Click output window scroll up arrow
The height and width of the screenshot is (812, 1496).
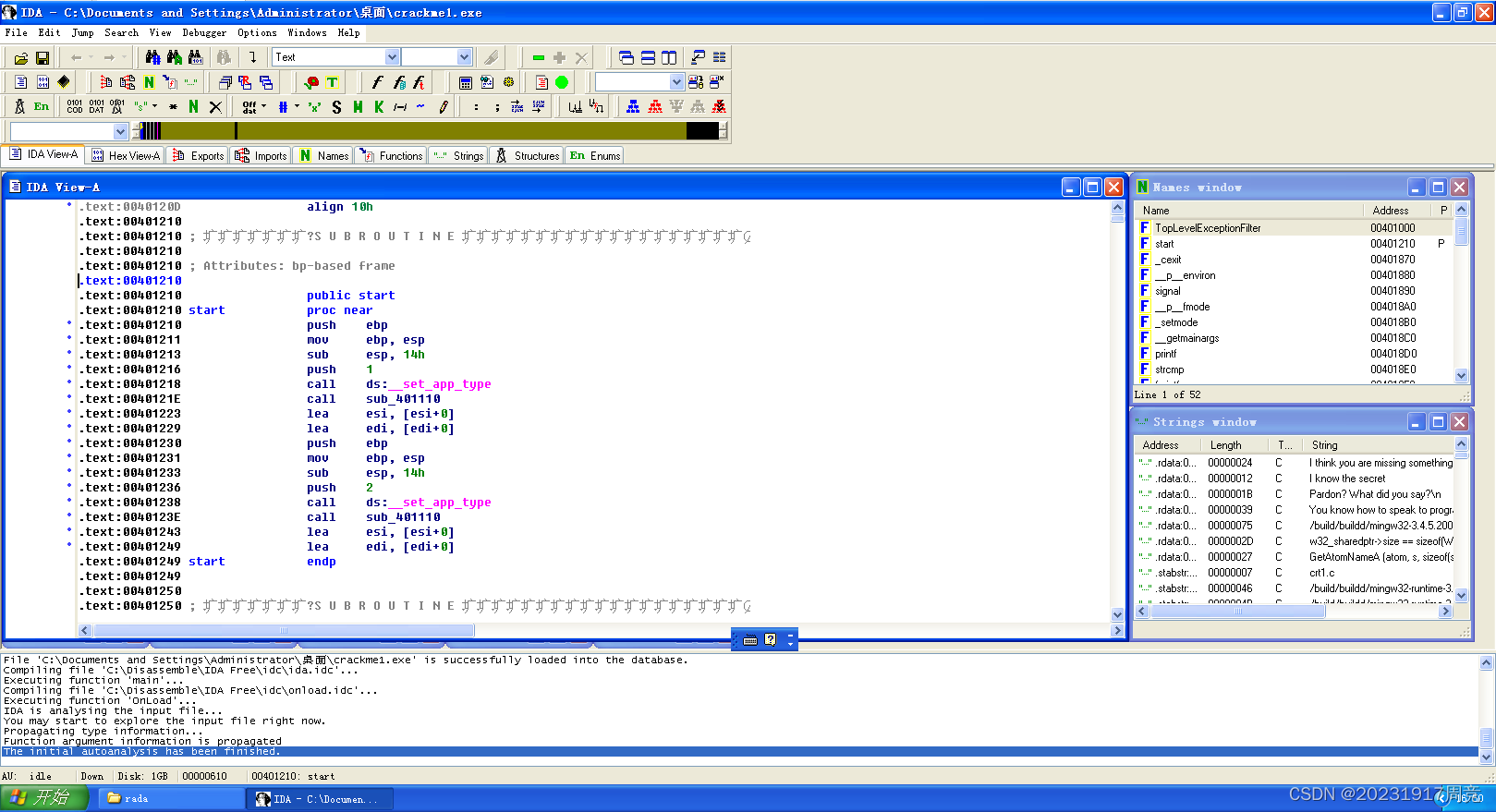coord(1487,662)
